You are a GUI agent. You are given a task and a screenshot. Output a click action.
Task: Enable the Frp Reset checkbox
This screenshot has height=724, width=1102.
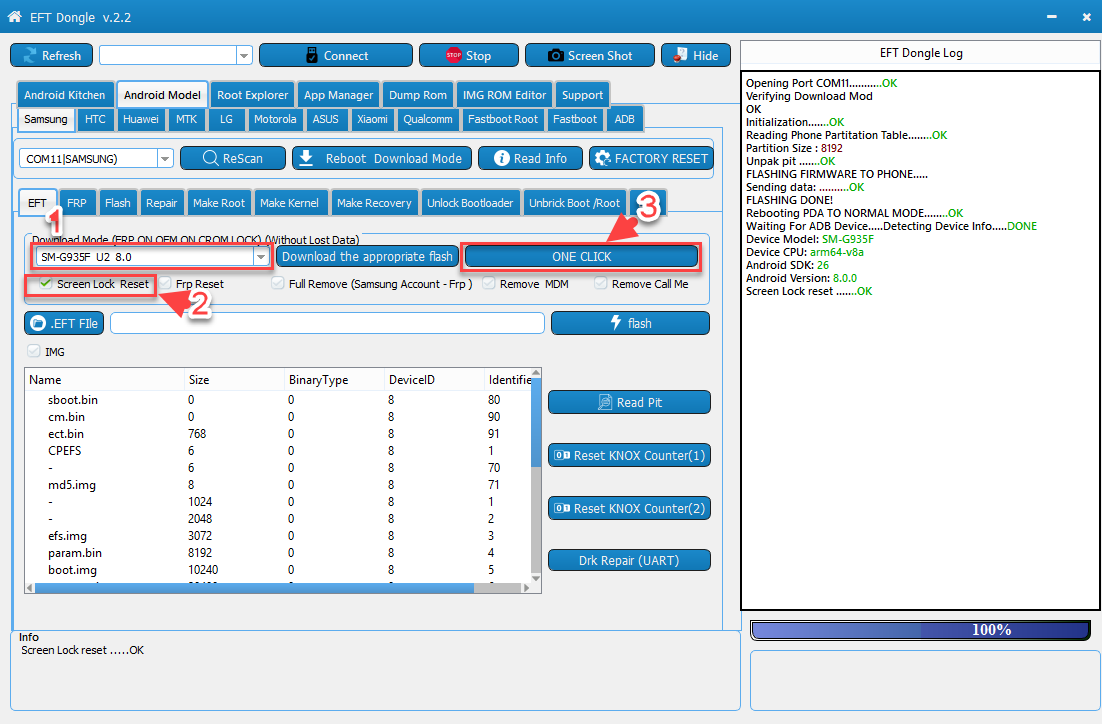(165, 283)
